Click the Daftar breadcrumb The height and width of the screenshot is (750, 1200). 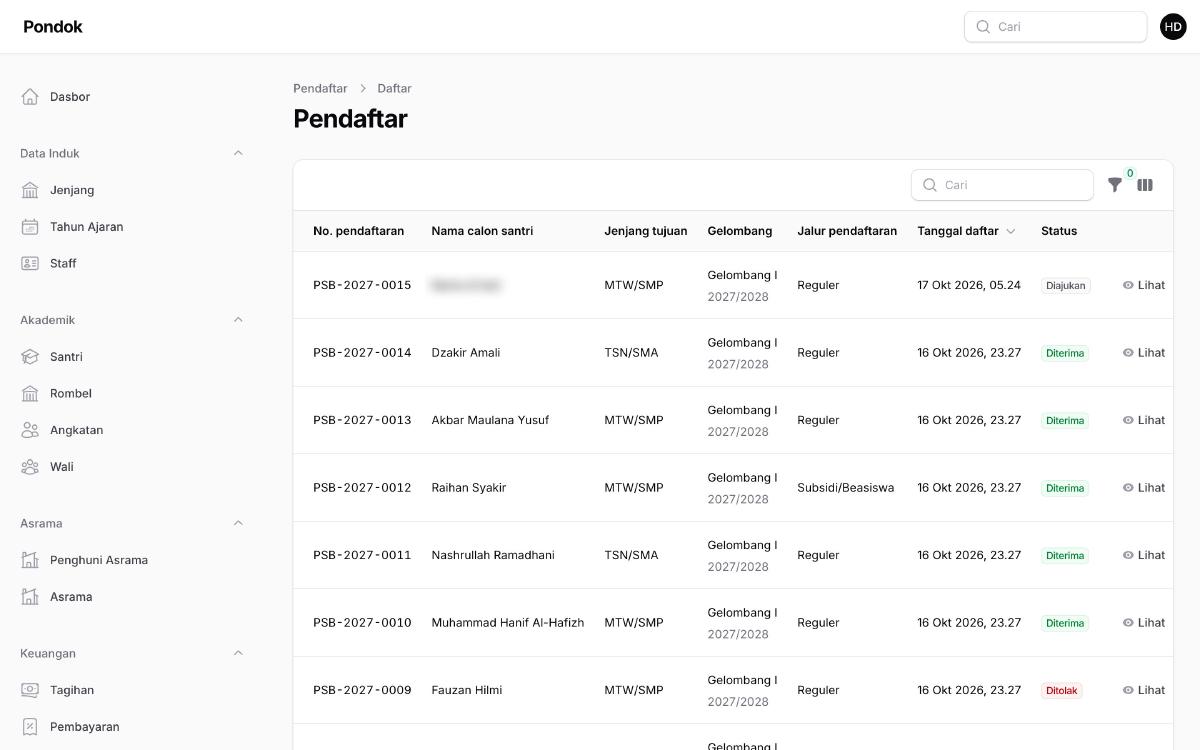(394, 88)
